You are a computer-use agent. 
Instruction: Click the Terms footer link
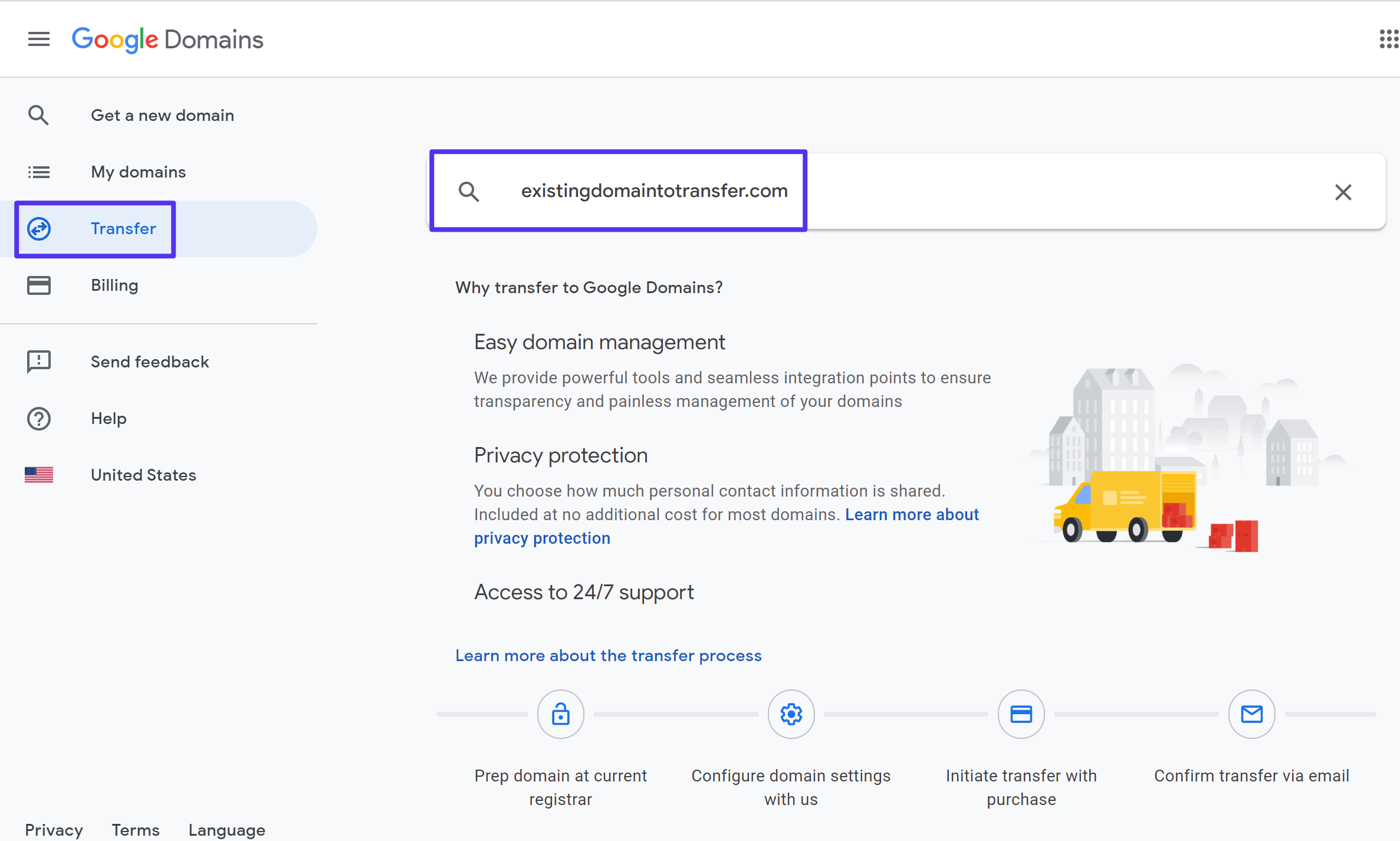pyautogui.click(x=135, y=830)
